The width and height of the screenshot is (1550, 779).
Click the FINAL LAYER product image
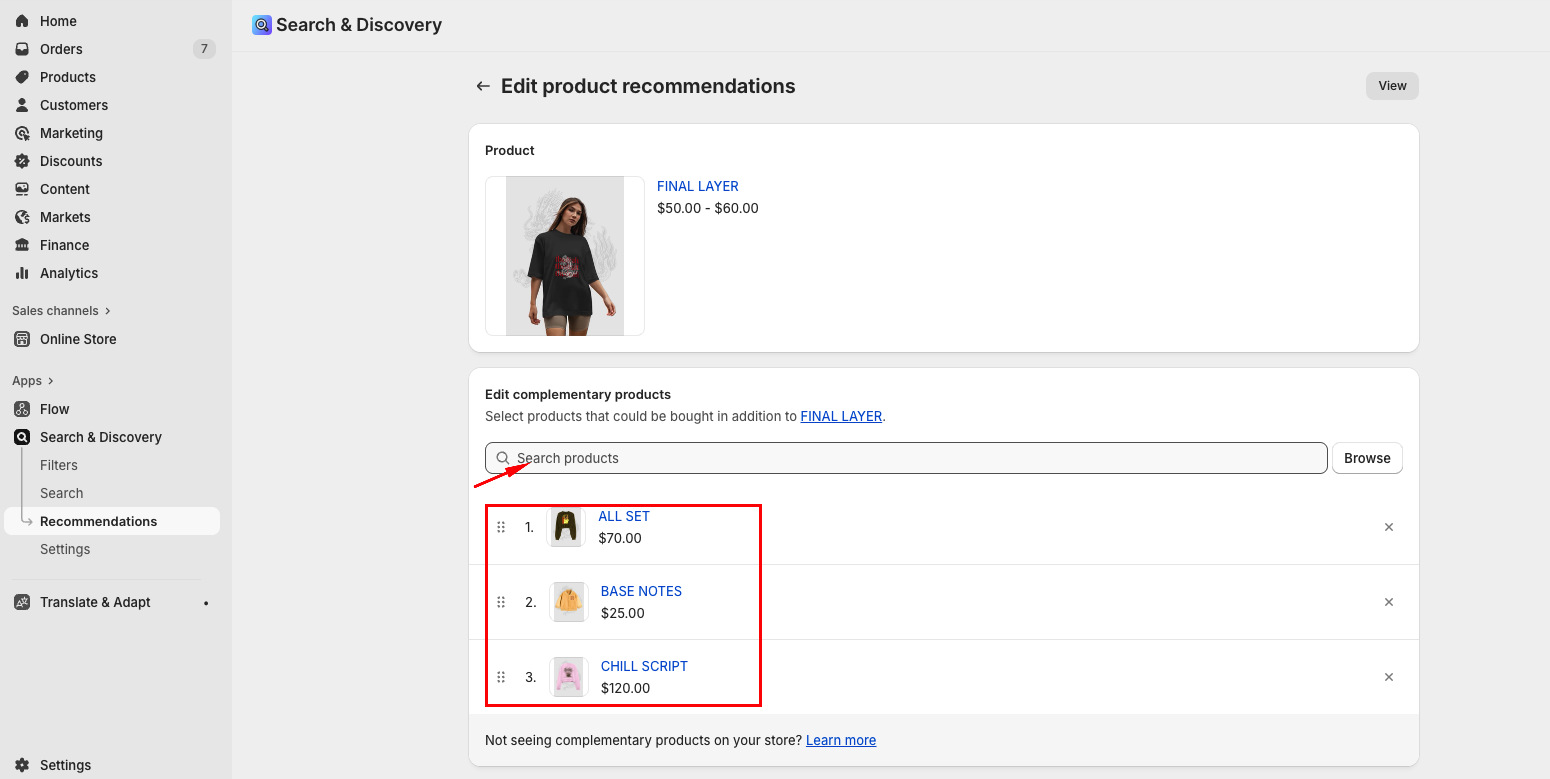coord(565,256)
